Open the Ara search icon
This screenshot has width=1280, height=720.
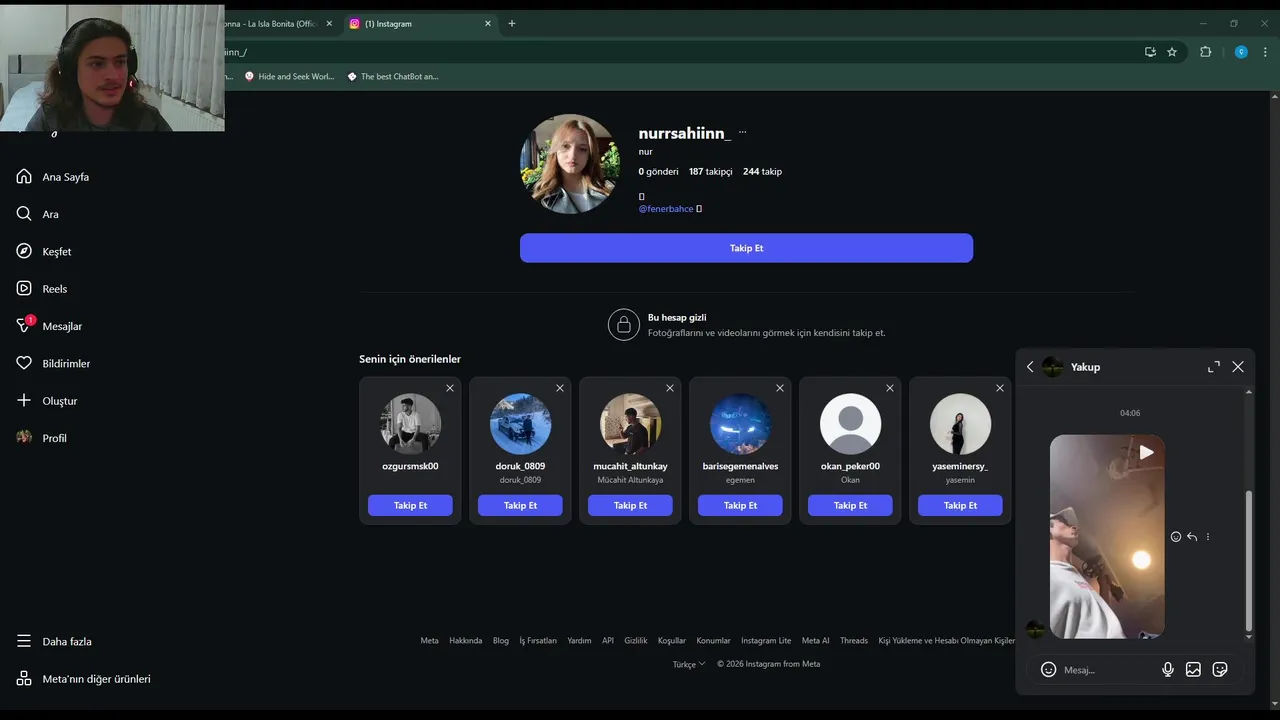(24, 214)
